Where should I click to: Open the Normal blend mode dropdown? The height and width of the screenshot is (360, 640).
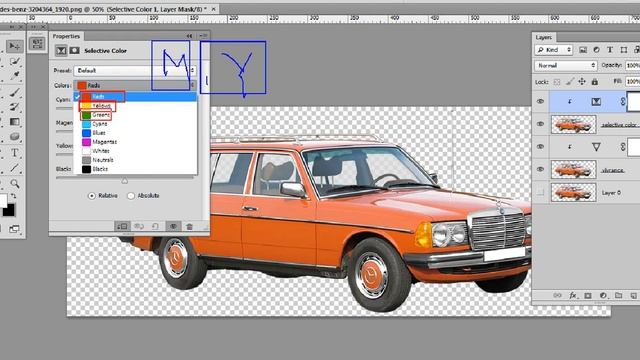565,65
